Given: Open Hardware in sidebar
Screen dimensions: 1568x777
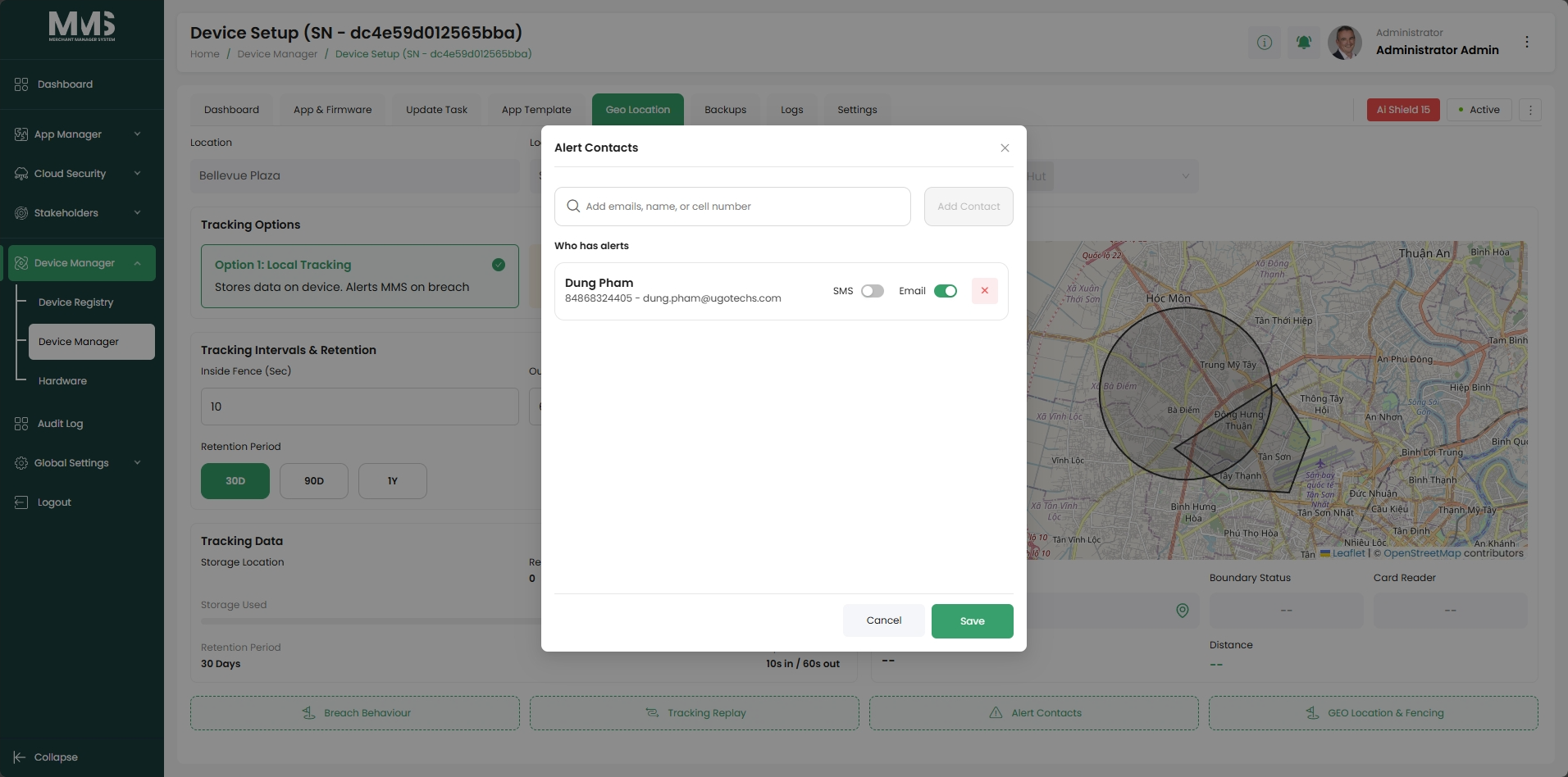Looking at the screenshot, I should click(x=62, y=381).
